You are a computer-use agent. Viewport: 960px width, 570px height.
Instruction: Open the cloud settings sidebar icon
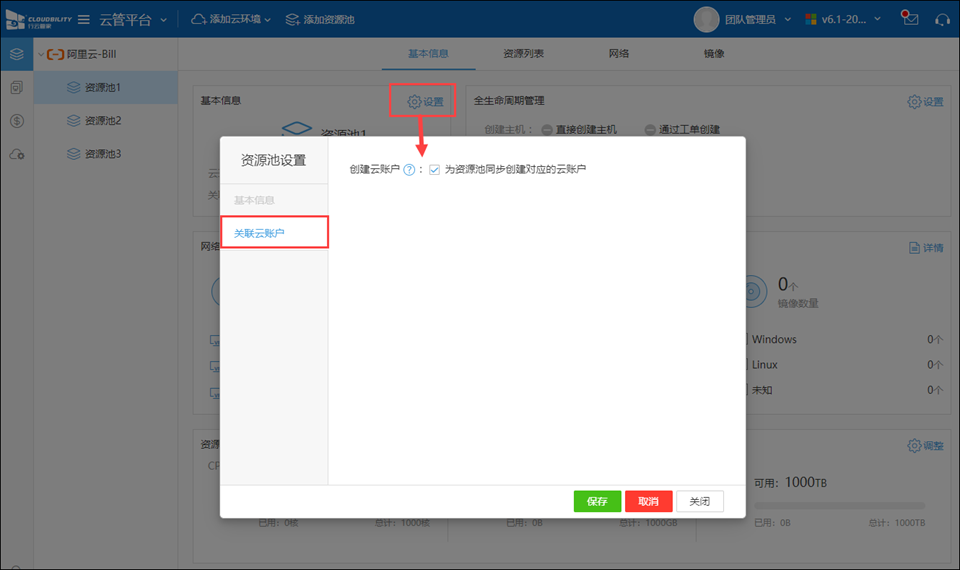point(17,154)
